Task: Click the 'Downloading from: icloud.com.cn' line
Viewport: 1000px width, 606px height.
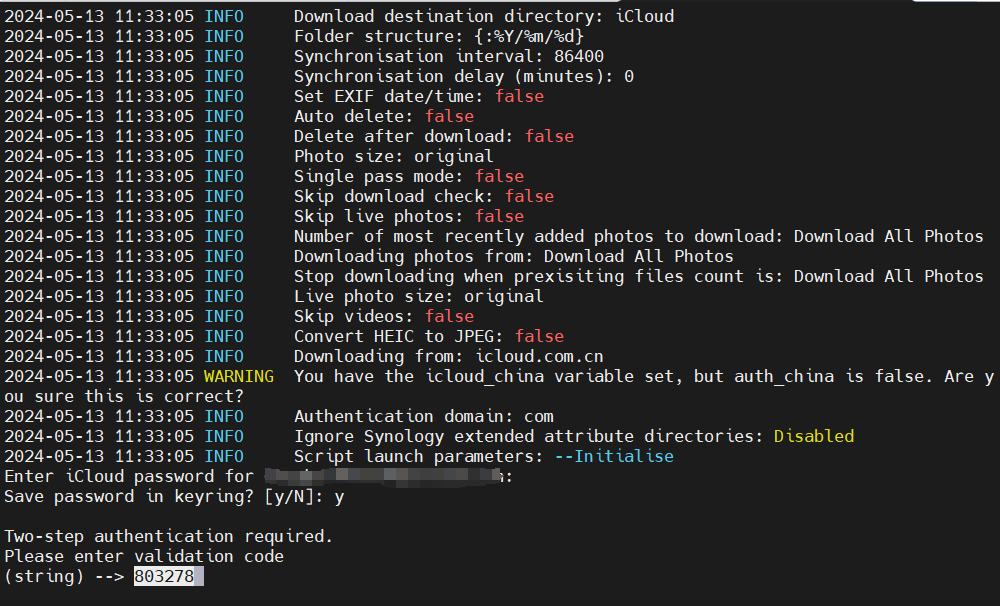Action: tap(448, 356)
